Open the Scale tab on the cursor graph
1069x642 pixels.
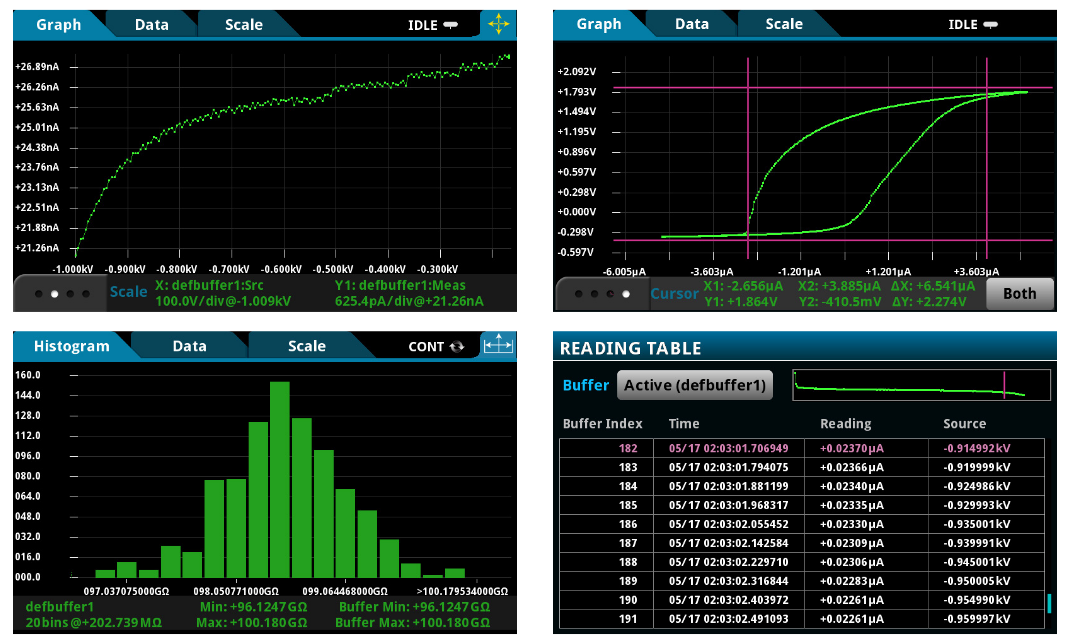[x=784, y=24]
